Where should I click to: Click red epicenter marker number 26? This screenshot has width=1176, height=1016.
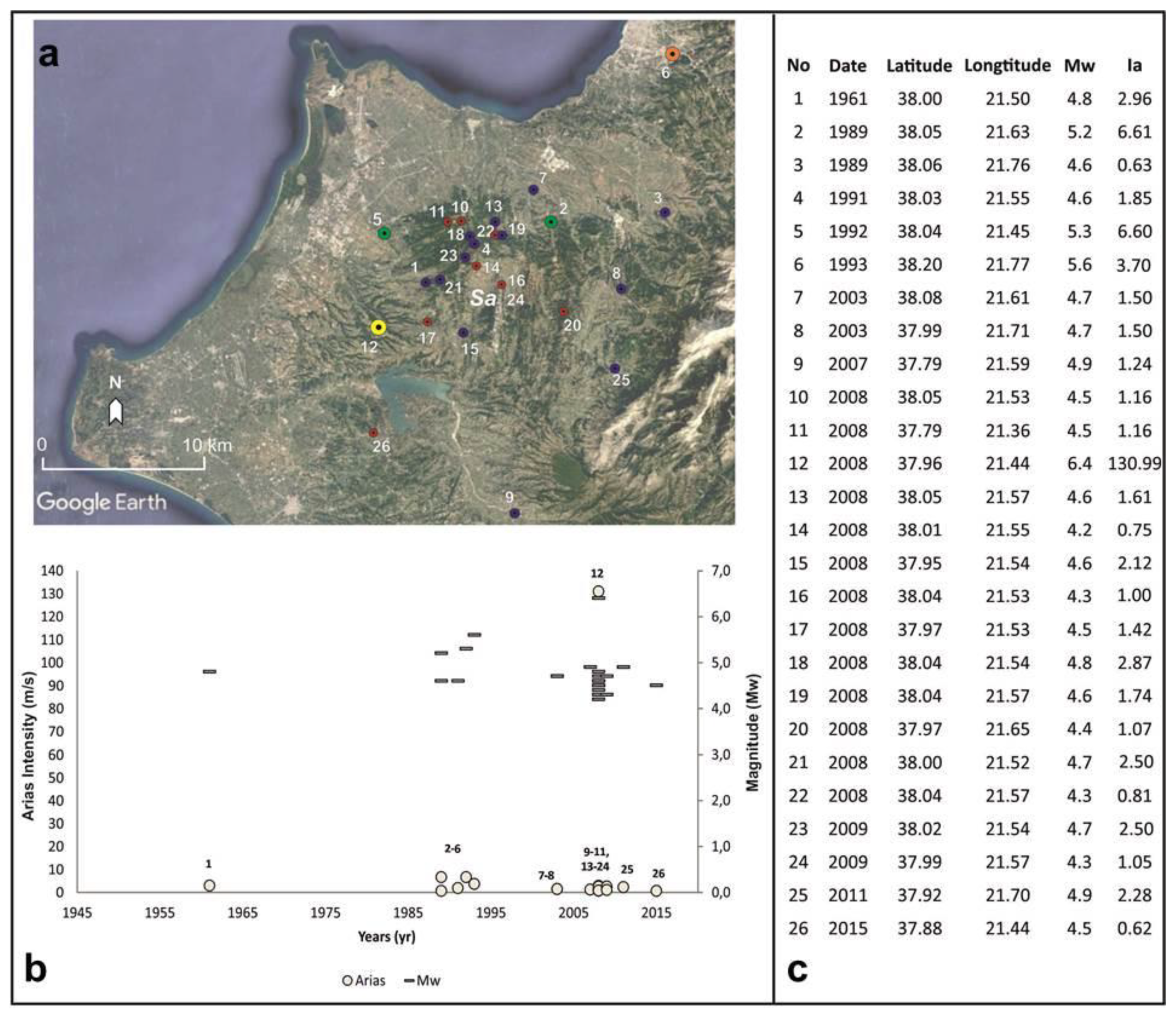click(373, 432)
